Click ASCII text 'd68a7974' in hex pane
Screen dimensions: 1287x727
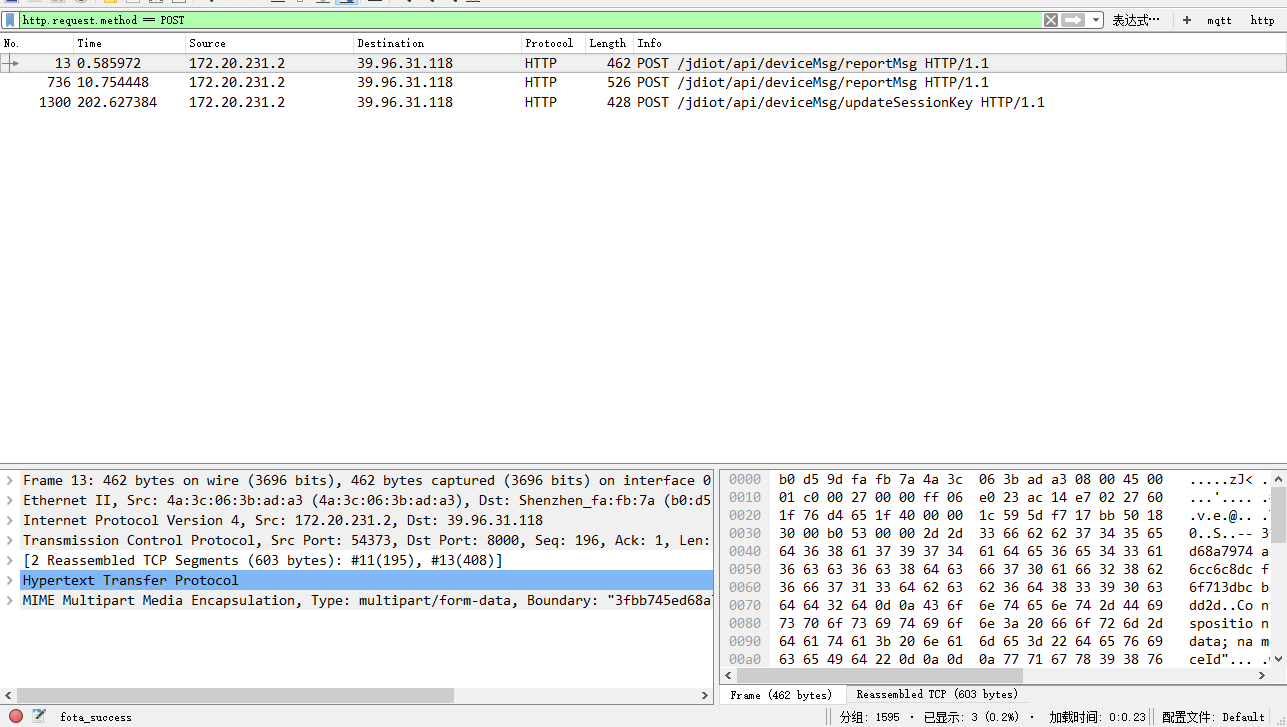(1221, 552)
